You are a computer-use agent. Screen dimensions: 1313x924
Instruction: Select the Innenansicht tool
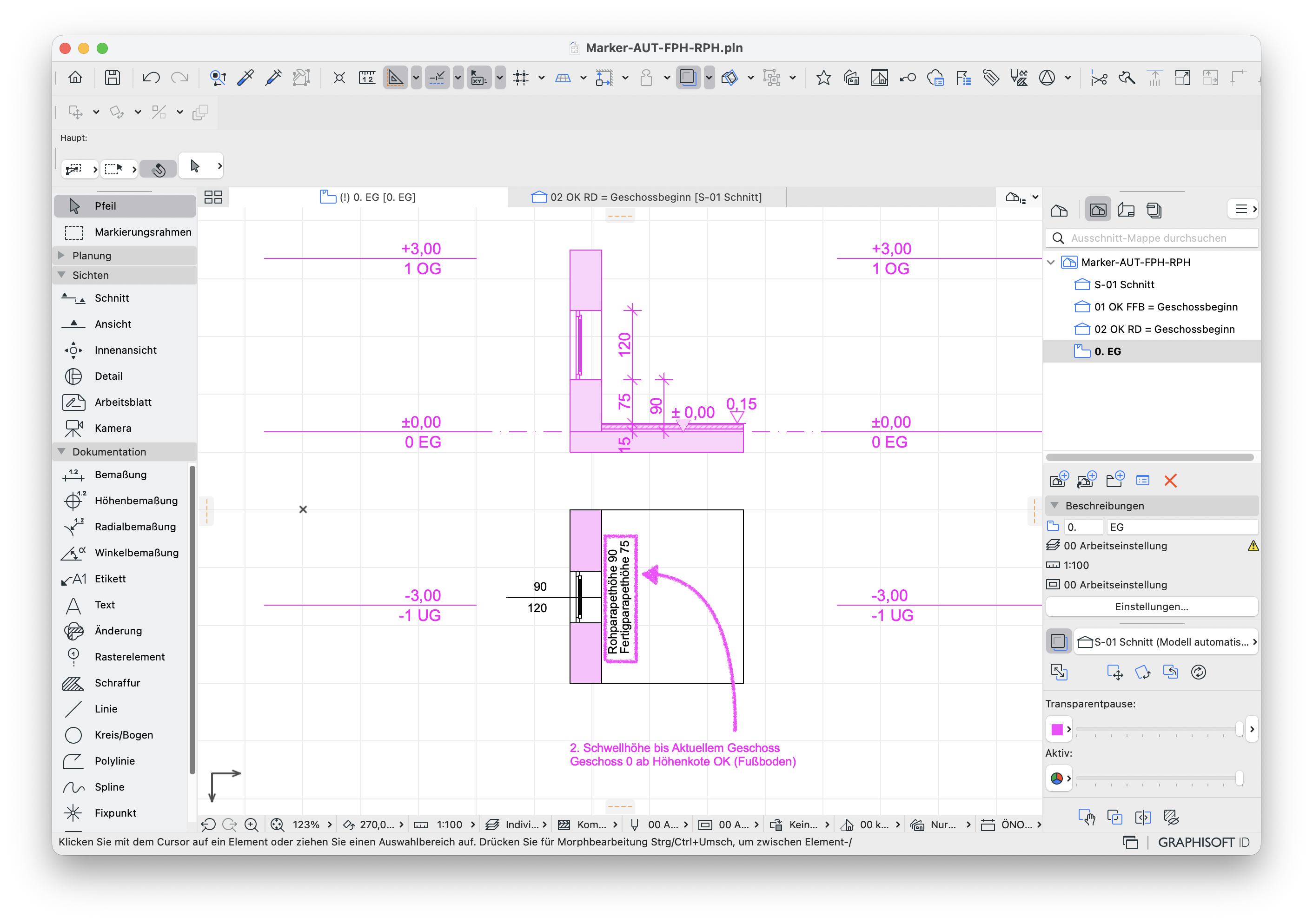coord(125,350)
